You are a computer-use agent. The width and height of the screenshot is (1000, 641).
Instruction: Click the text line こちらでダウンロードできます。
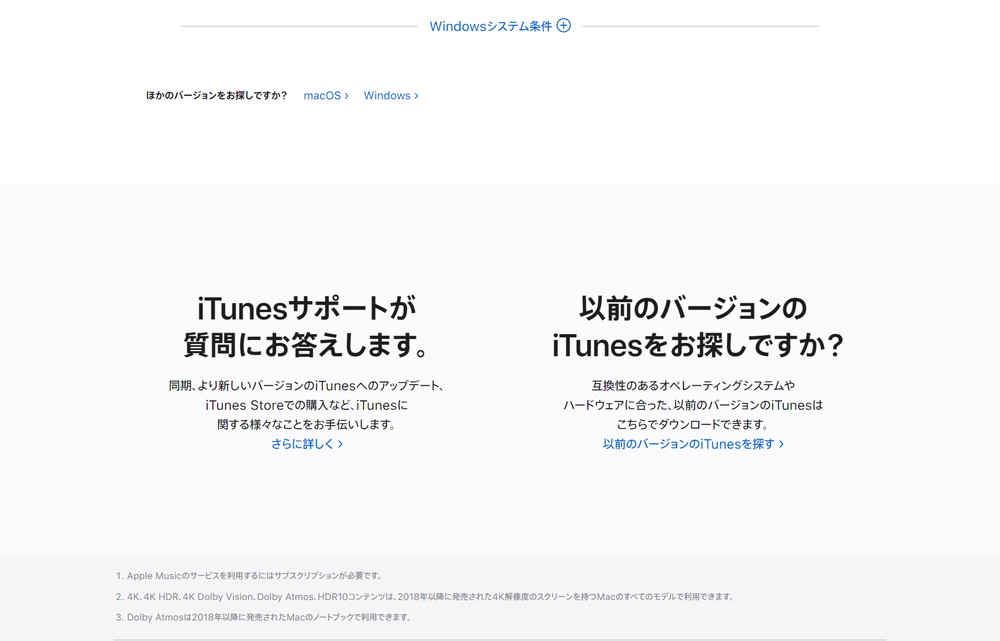click(x=693, y=425)
